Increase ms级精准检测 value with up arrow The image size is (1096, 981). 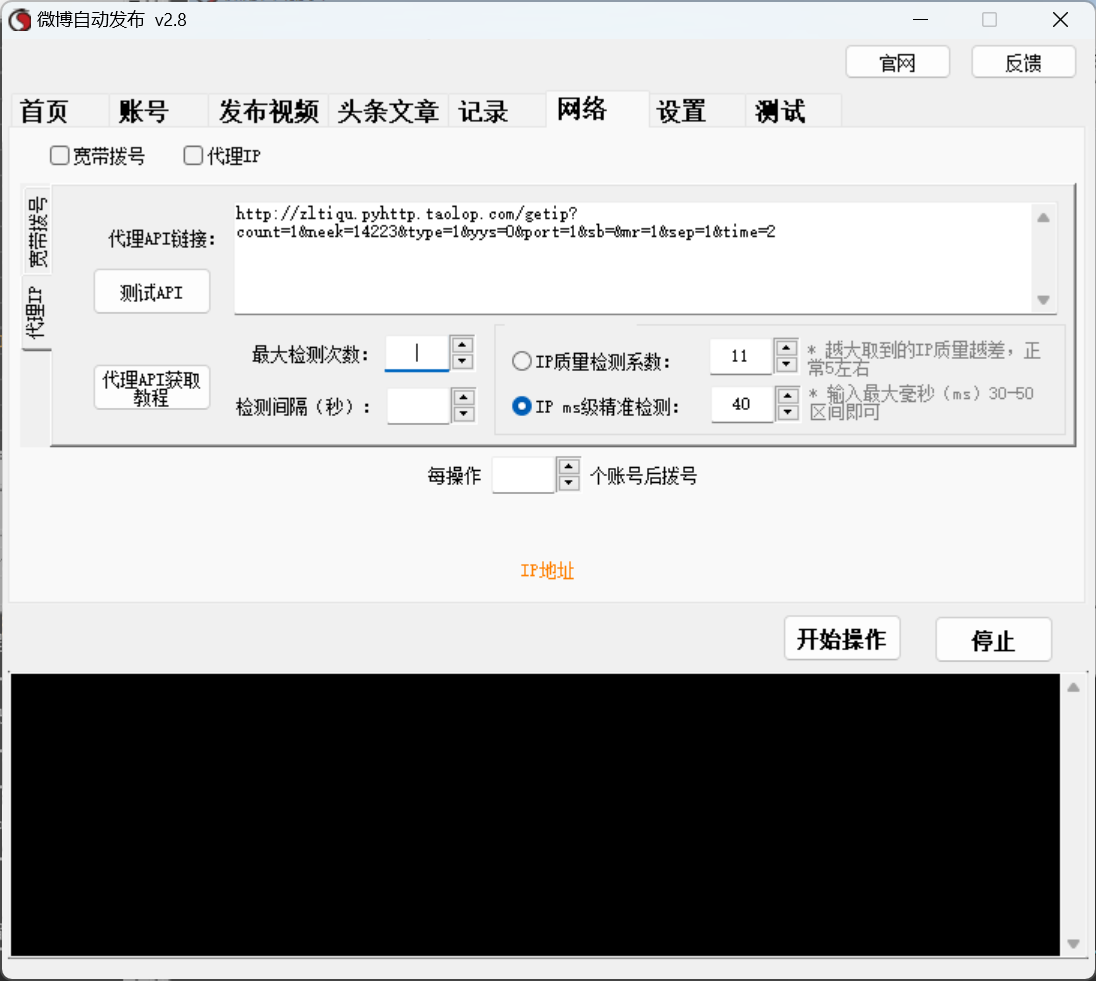pyautogui.click(x=788, y=396)
